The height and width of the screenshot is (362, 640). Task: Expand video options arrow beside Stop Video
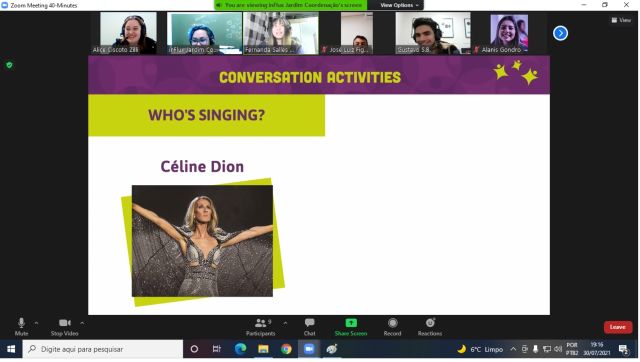coord(82,323)
